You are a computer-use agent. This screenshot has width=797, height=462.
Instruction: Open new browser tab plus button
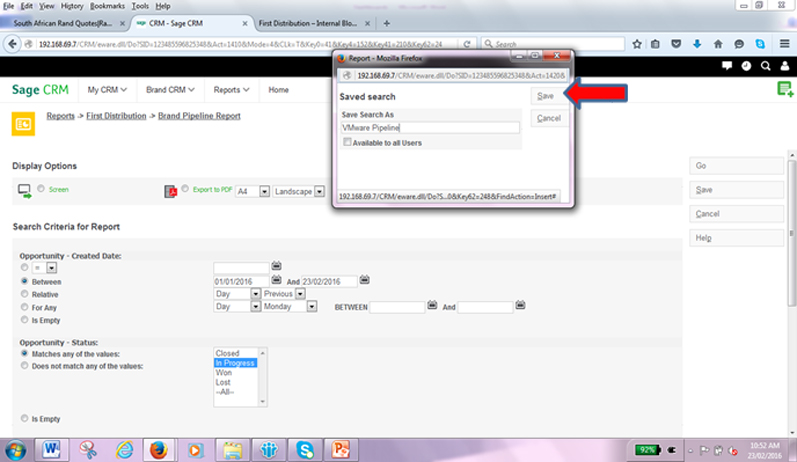coord(387,23)
